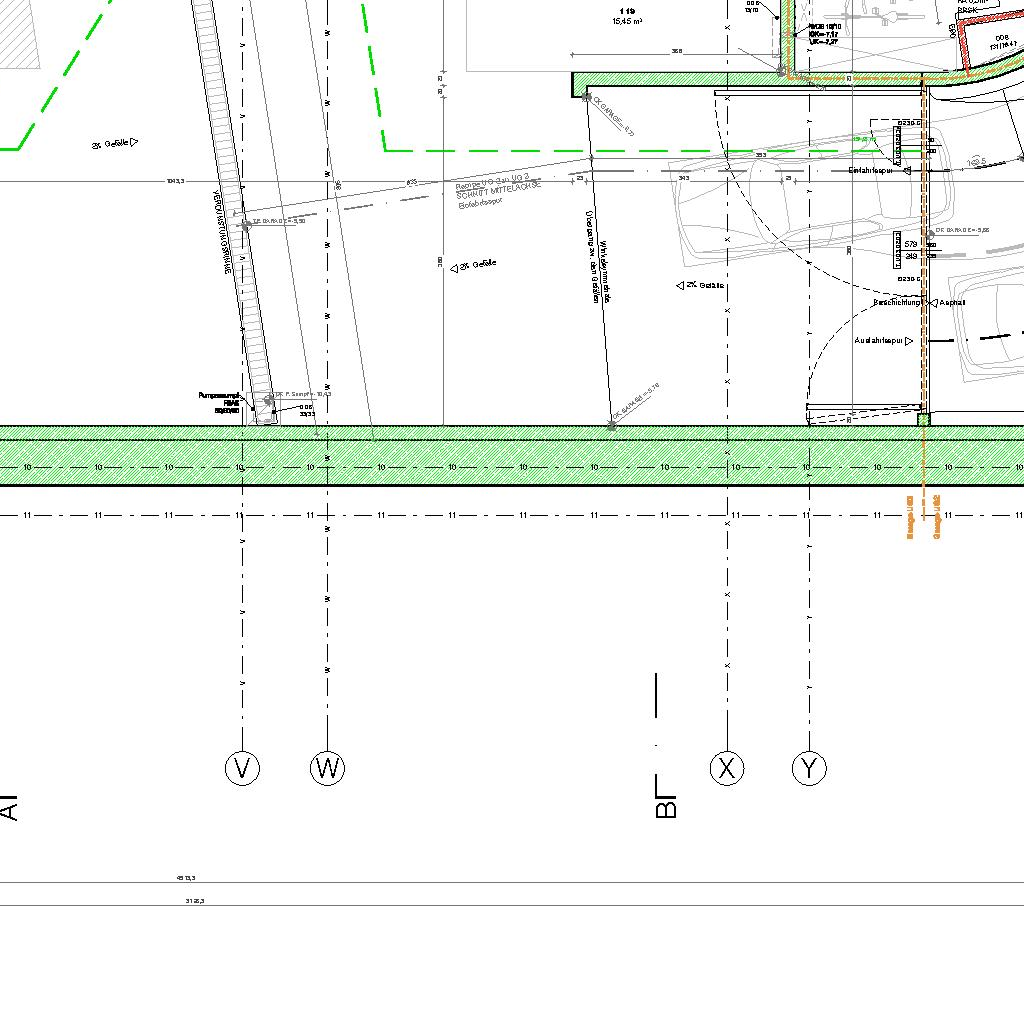The image size is (1024, 1024).
Task: Select the SCHNITT MITTELACHSE text
Action: tap(499, 193)
